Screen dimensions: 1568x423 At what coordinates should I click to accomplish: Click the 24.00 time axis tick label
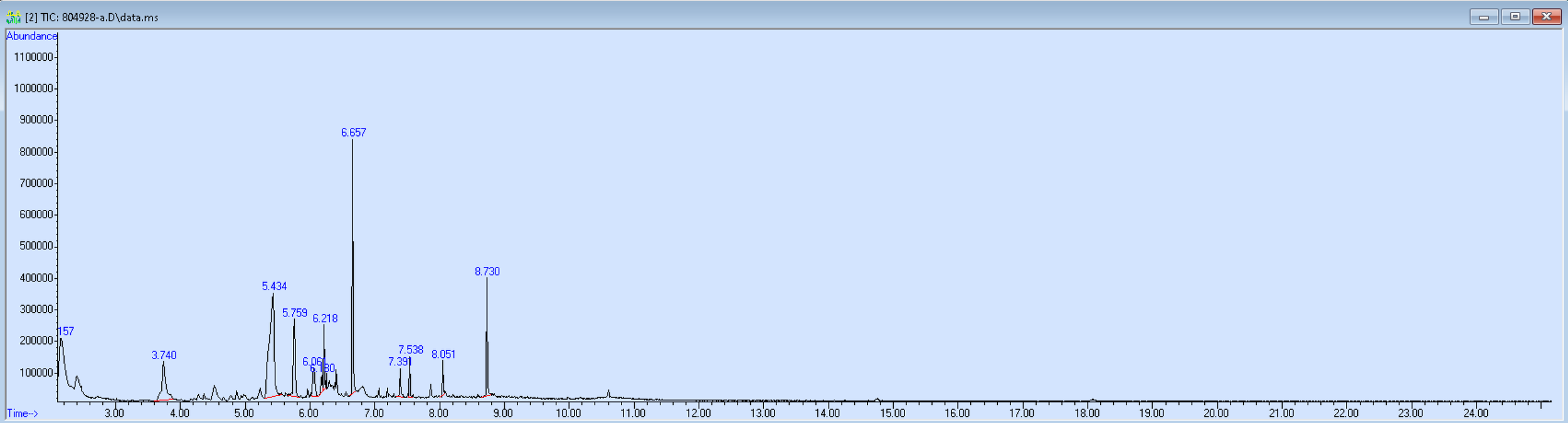[1476, 413]
